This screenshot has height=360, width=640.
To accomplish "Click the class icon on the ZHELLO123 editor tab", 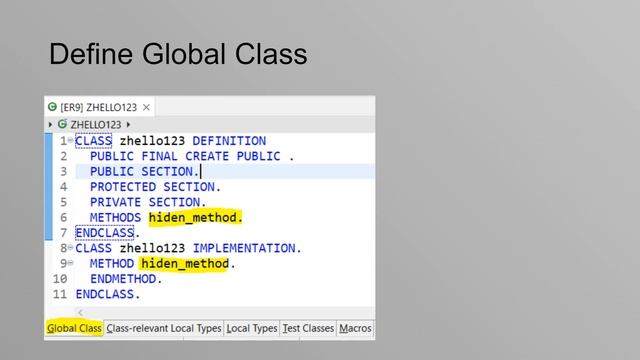I will [52, 107].
